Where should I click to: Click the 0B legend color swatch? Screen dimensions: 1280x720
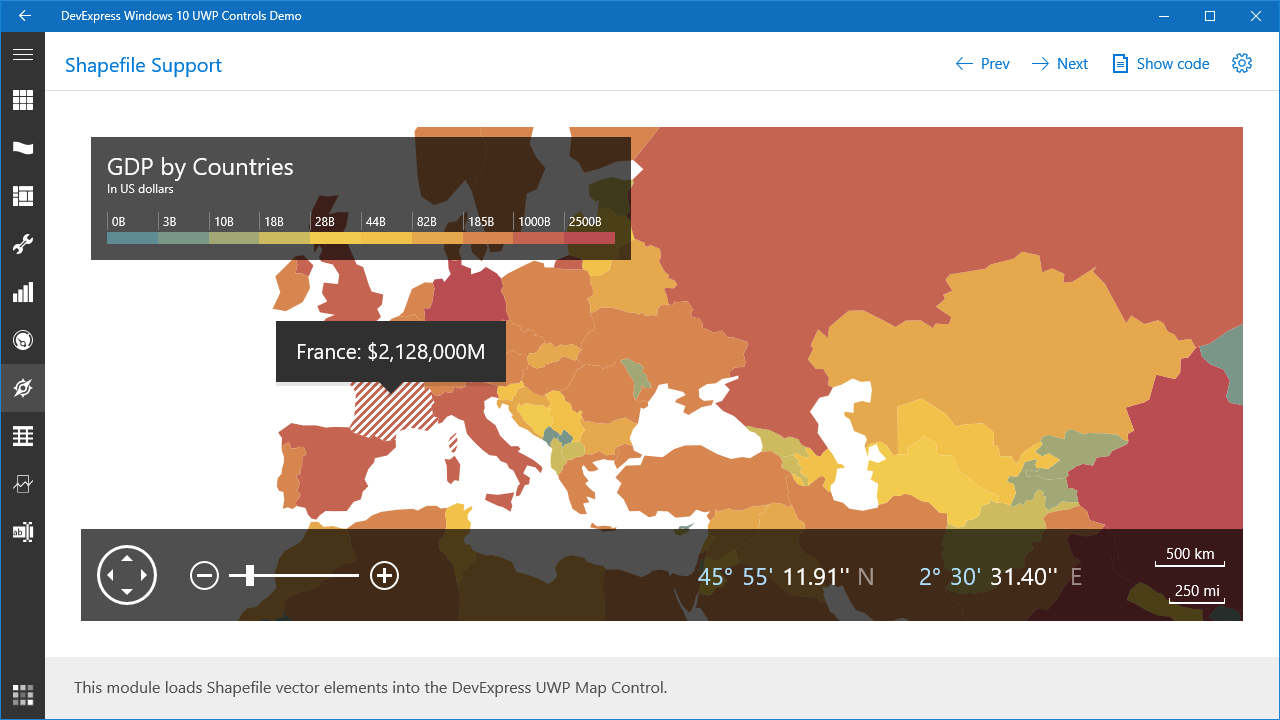coord(132,238)
